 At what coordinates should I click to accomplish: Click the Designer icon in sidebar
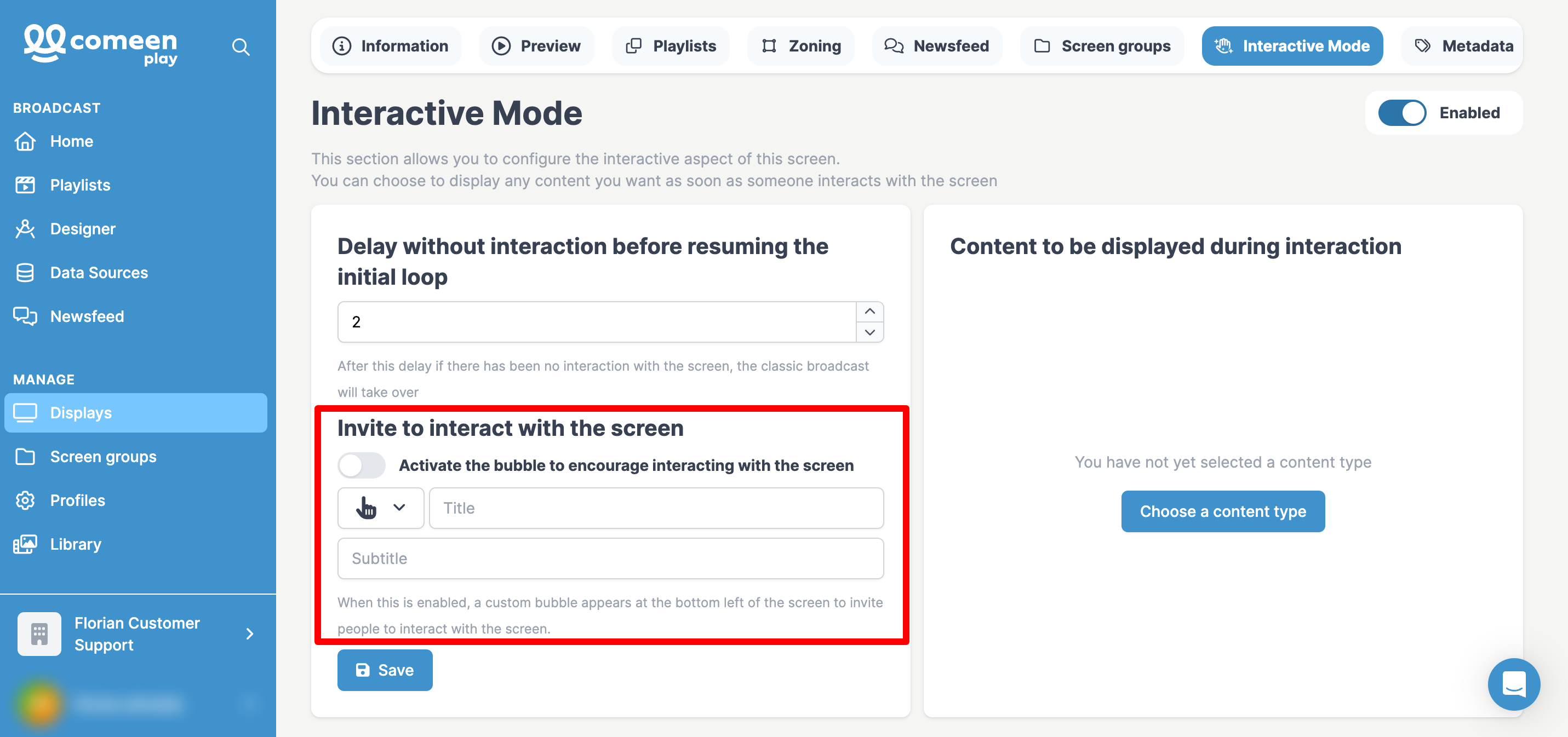pyautogui.click(x=25, y=229)
